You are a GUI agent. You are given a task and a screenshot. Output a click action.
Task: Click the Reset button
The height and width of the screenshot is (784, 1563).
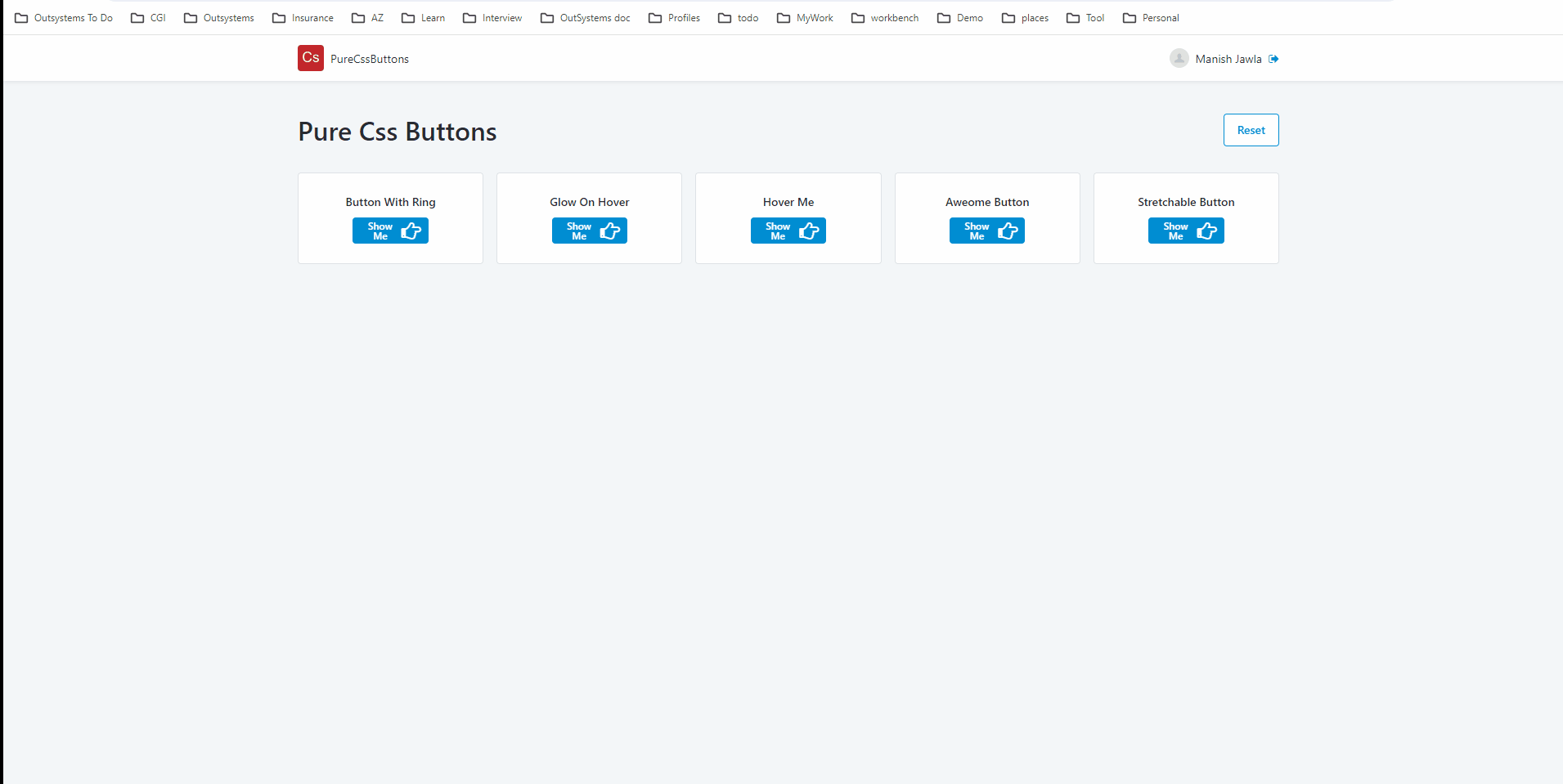click(x=1251, y=130)
